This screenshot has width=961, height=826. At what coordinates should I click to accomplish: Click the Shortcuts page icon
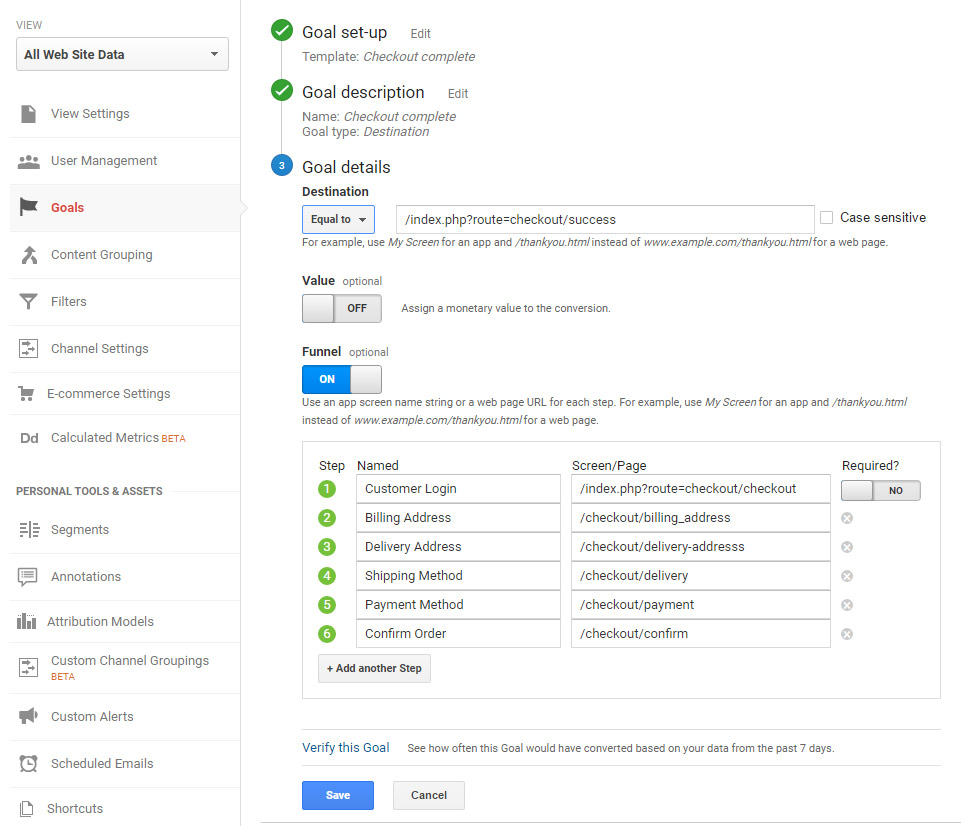pyautogui.click(x=26, y=809)
